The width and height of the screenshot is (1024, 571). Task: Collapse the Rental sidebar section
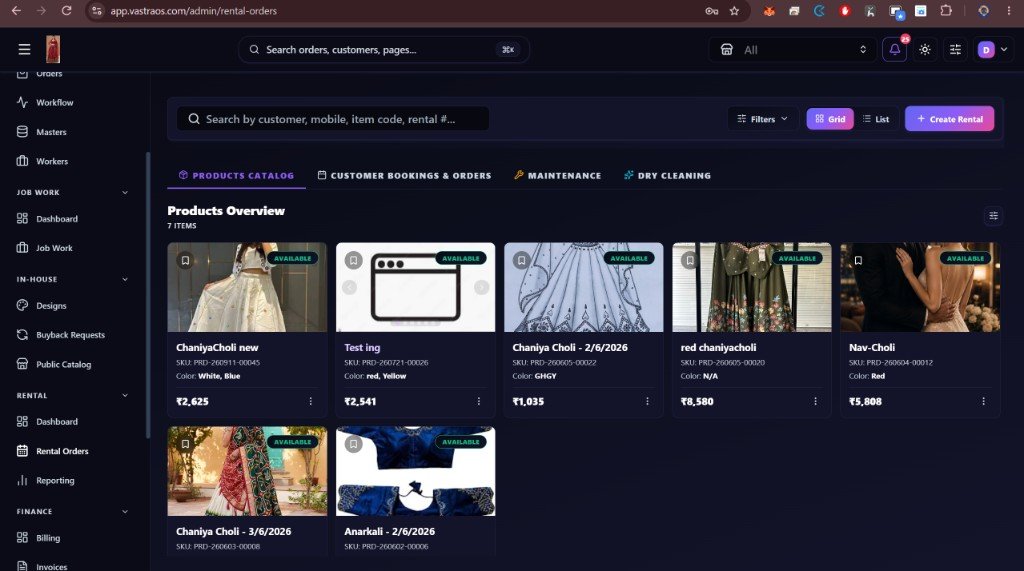pos(125,395)
